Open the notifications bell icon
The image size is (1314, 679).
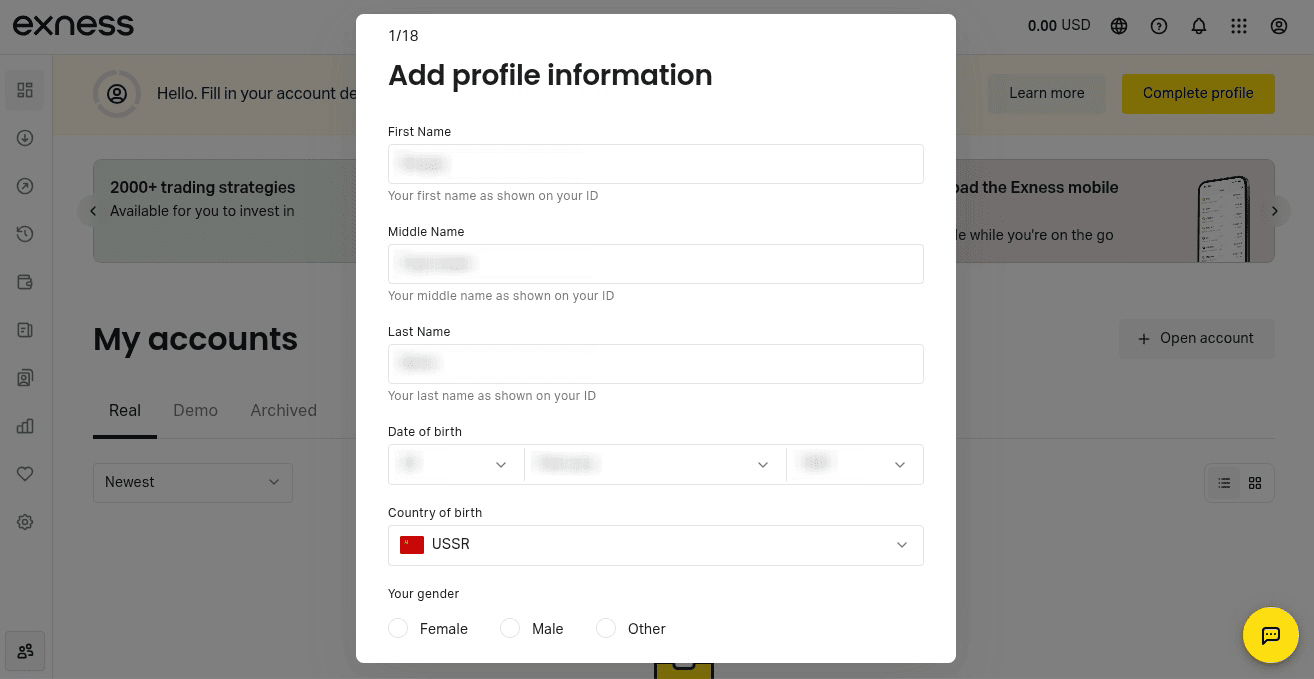pyautogui.click(x=1199, y=26)
